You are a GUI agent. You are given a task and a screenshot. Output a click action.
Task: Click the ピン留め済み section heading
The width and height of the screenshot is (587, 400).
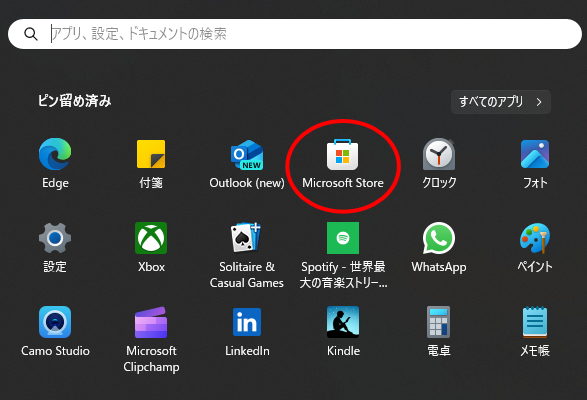tap(74, 101)
